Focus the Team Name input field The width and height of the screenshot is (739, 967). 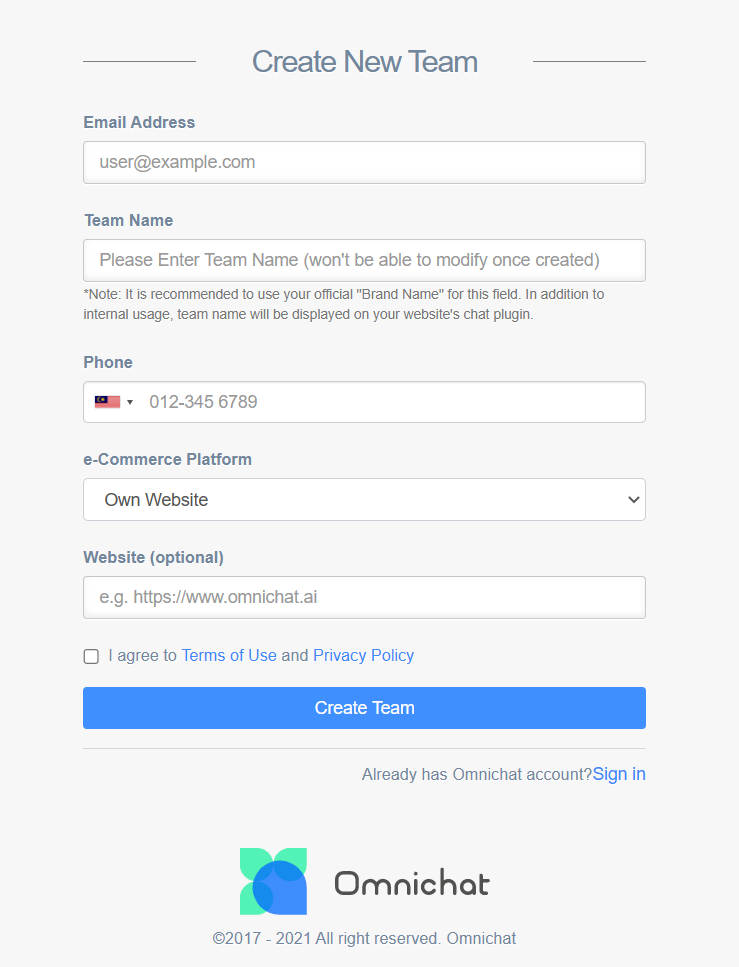tap(365, 260)
